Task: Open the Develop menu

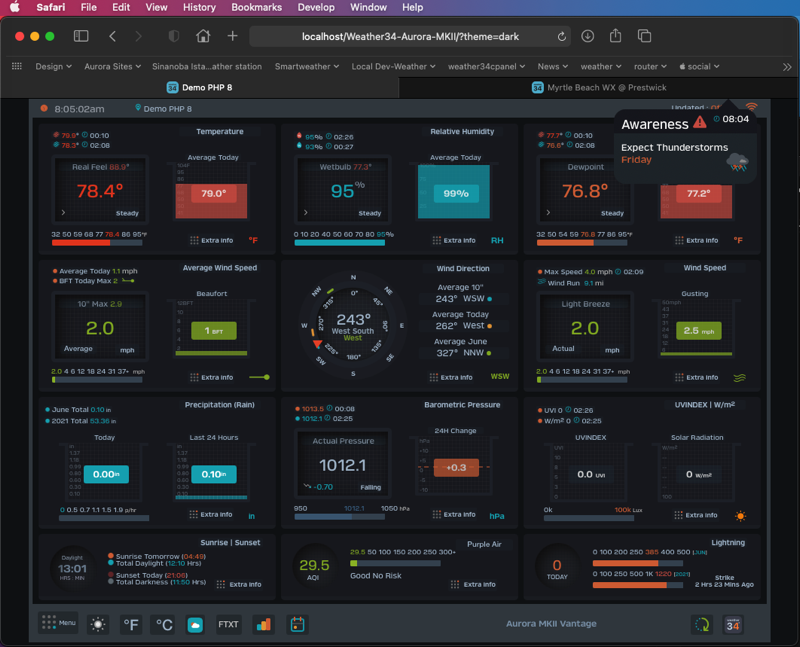Action: (316, 7)
